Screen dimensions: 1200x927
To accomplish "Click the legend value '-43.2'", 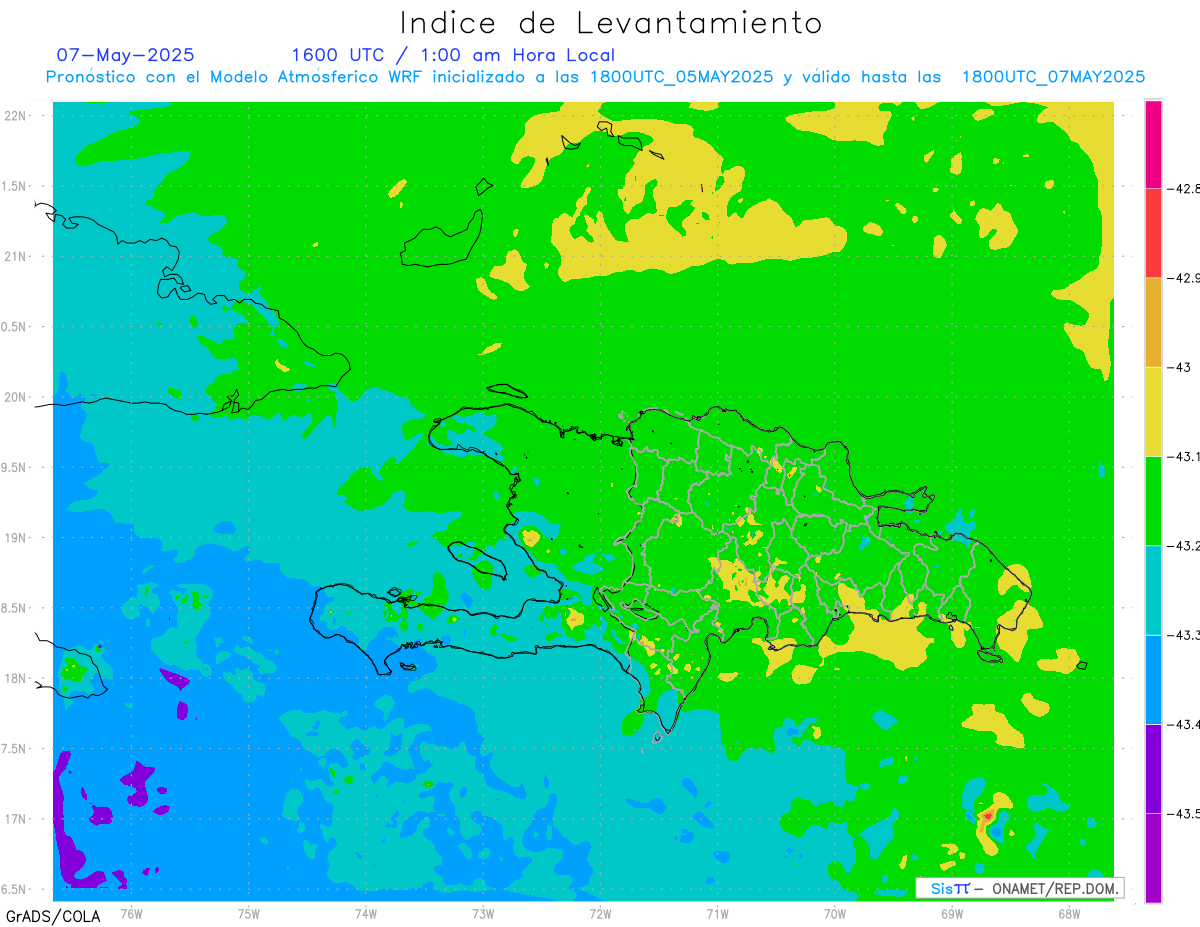I will tap(1184, 545).
